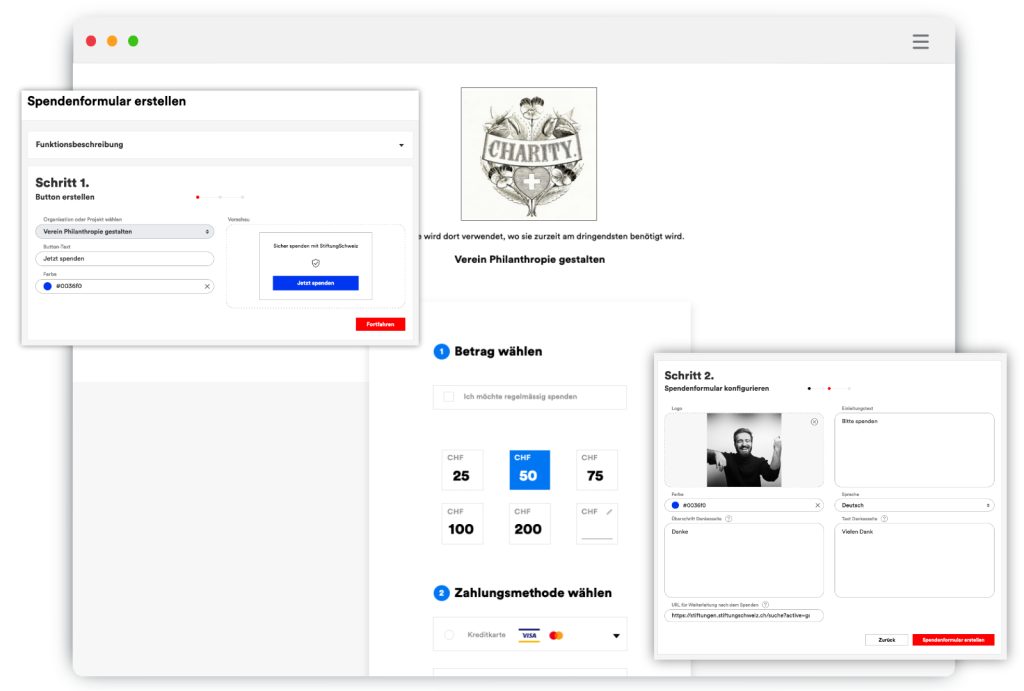Screen dimensions: 1024x691
Task: Click the Zurück button
Action: coord(886,640)
